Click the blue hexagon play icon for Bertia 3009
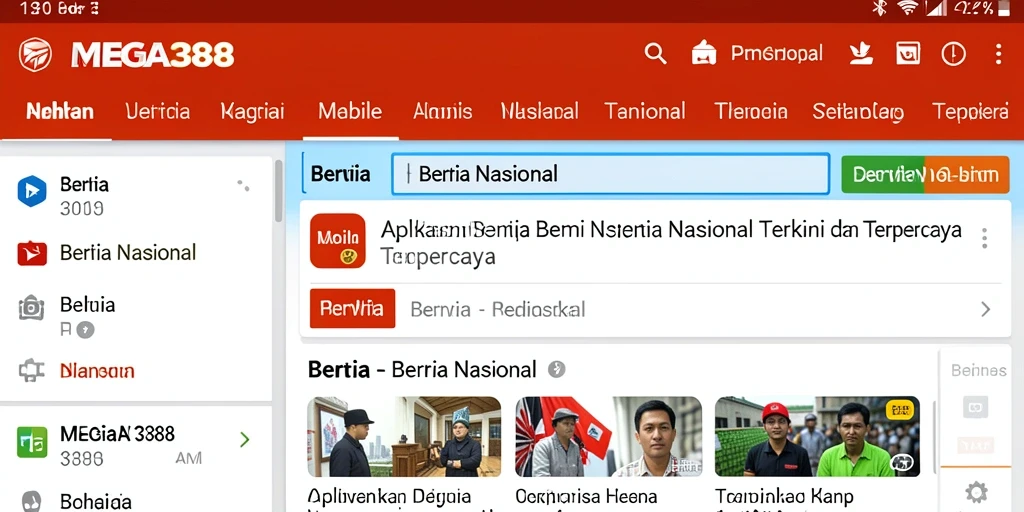Screen dimensions: 1024x512 (x=32, y=191)
